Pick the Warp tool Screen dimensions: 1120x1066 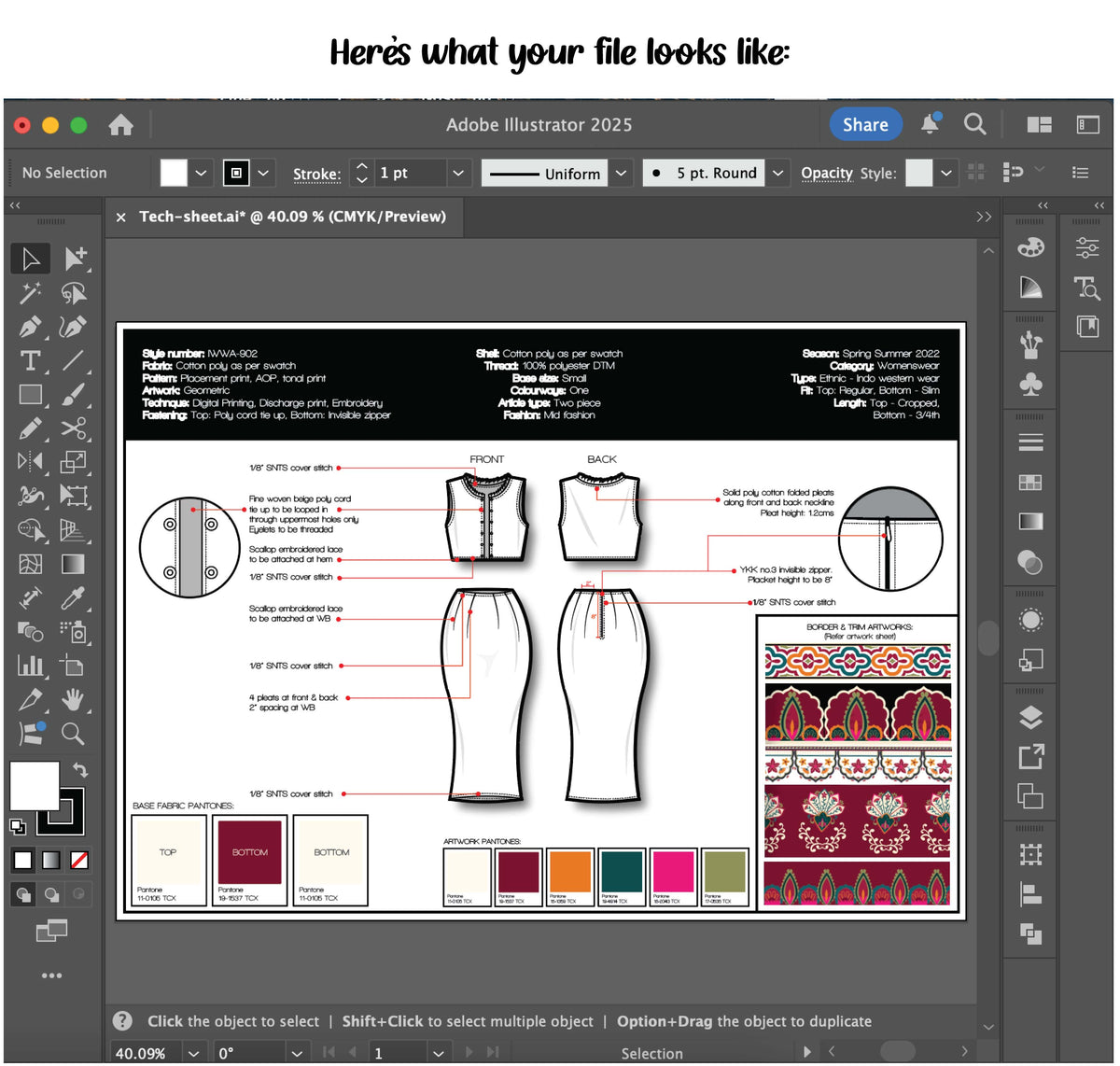(x=31, y=496)
